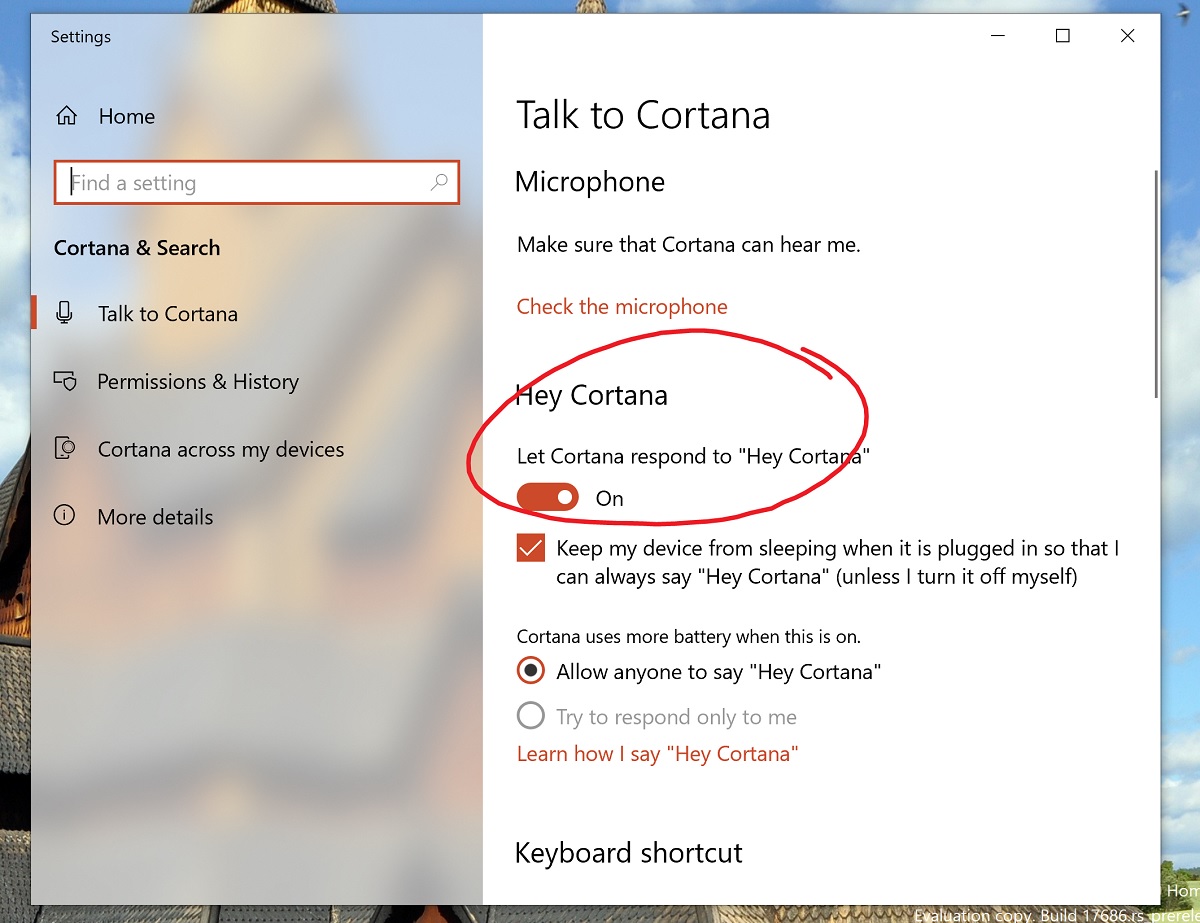Open Learn how I say Hey Cortana
The height and width of the screenshot is (923, 1200).
click(657, 754)
